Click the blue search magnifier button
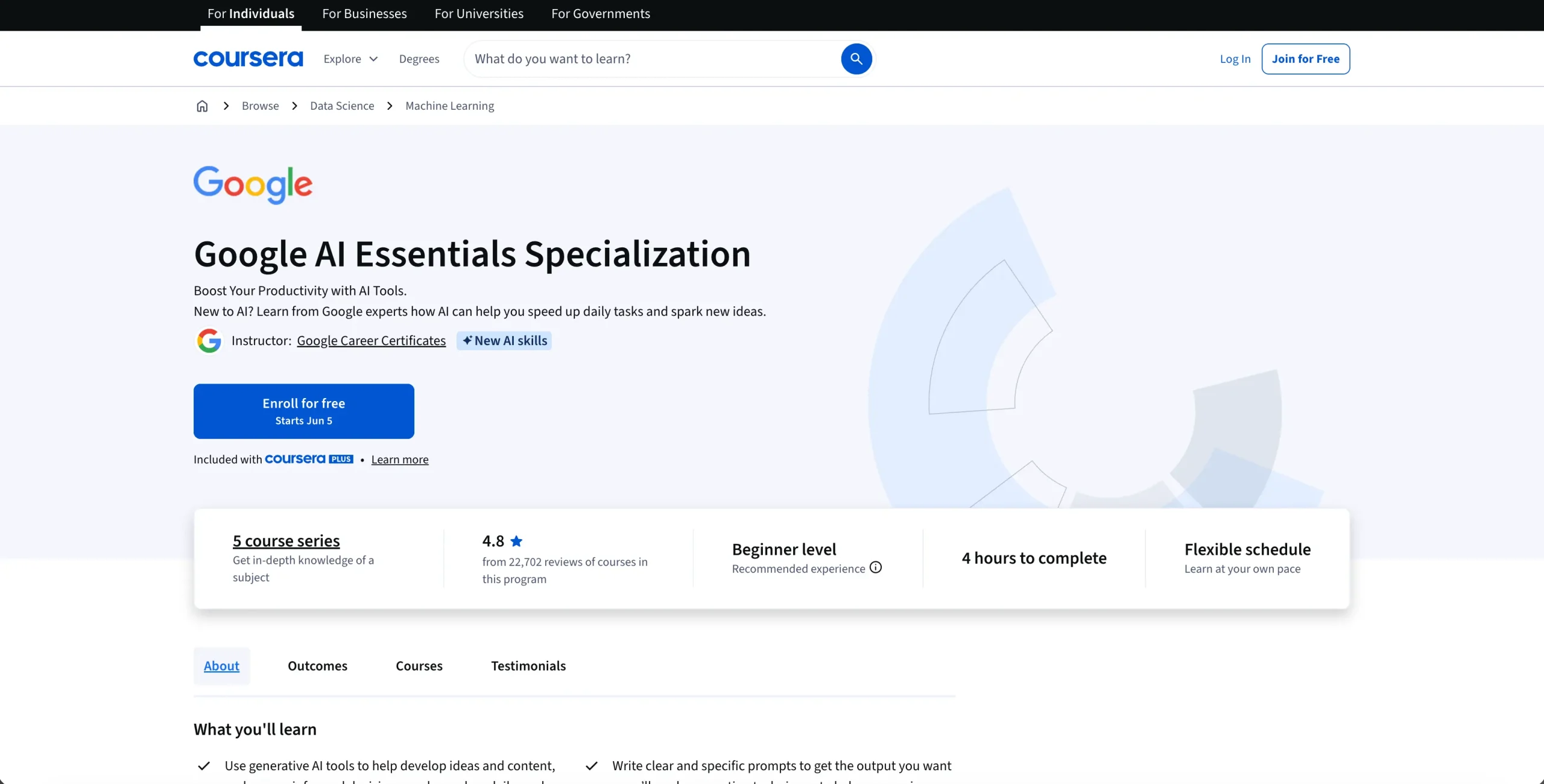Screen dimensions: 1544x784 pyautogui.click(x=856, y=58)
